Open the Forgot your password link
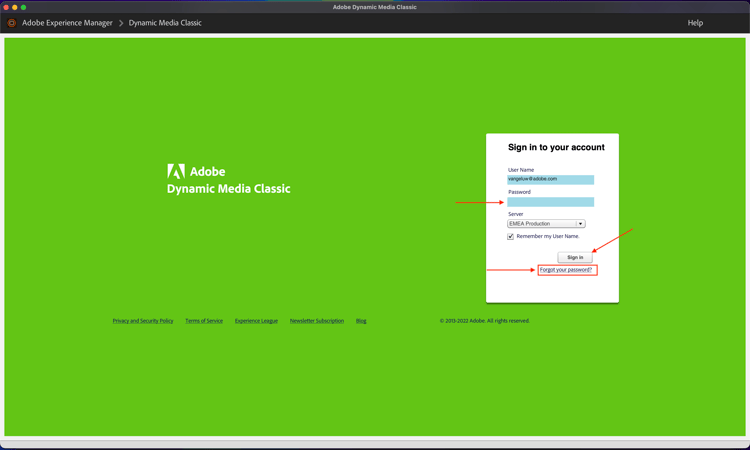The height and width of the screenshot is (450, 750). click(566, 270)
